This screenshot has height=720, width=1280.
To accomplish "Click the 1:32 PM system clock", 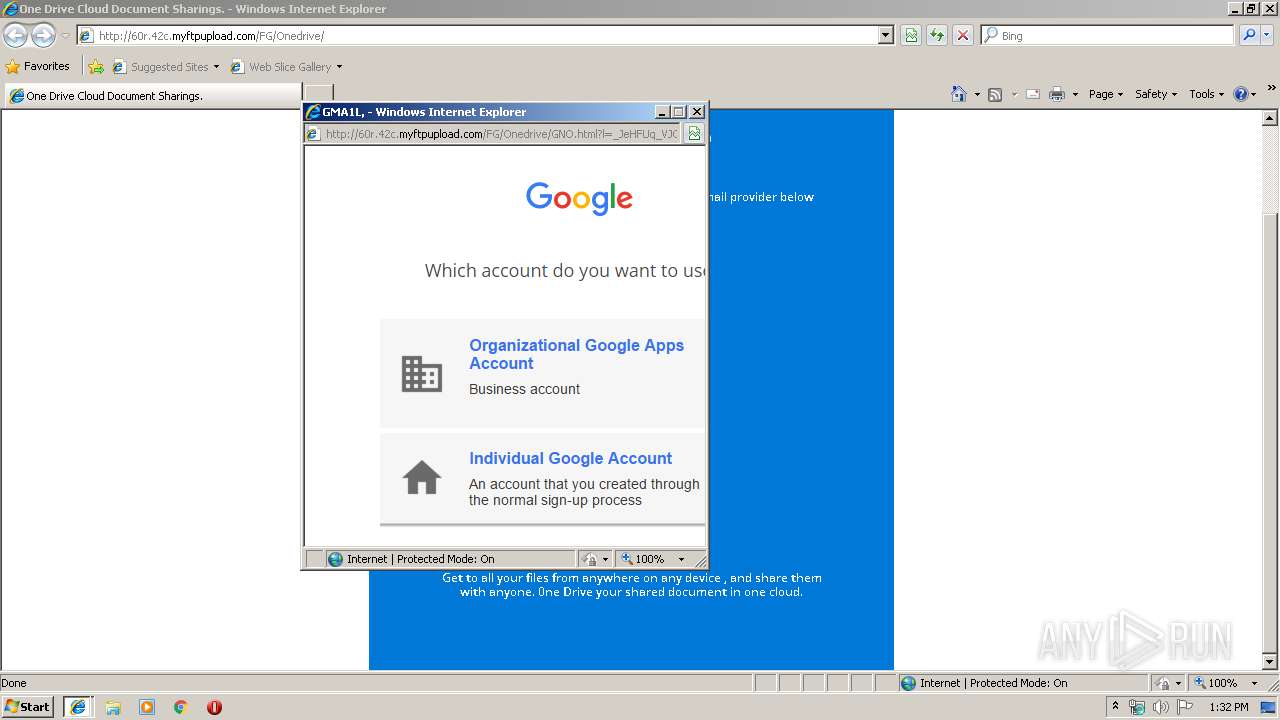I will [x=1228, y=707].
